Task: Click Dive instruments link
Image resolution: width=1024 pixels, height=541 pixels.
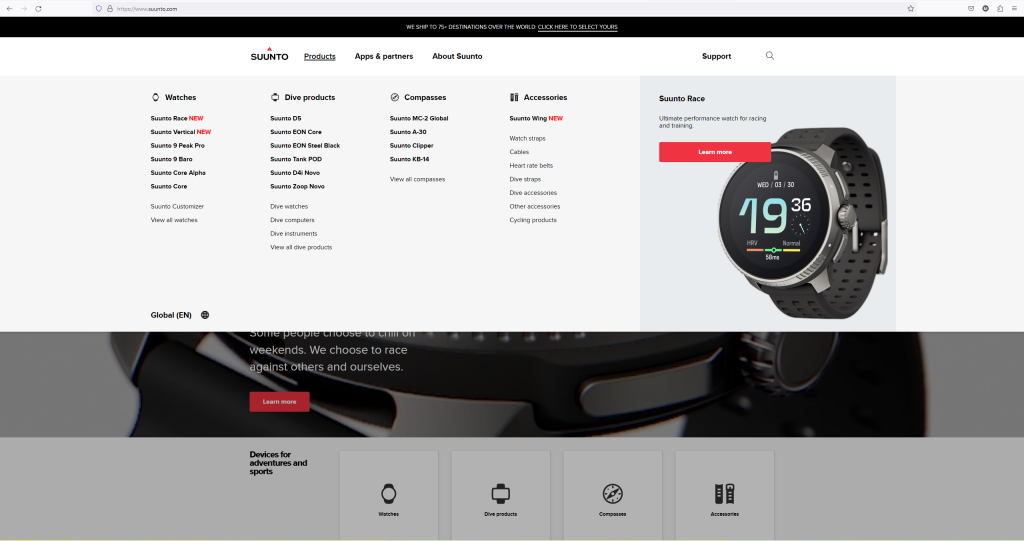Action: pos(294,234)
